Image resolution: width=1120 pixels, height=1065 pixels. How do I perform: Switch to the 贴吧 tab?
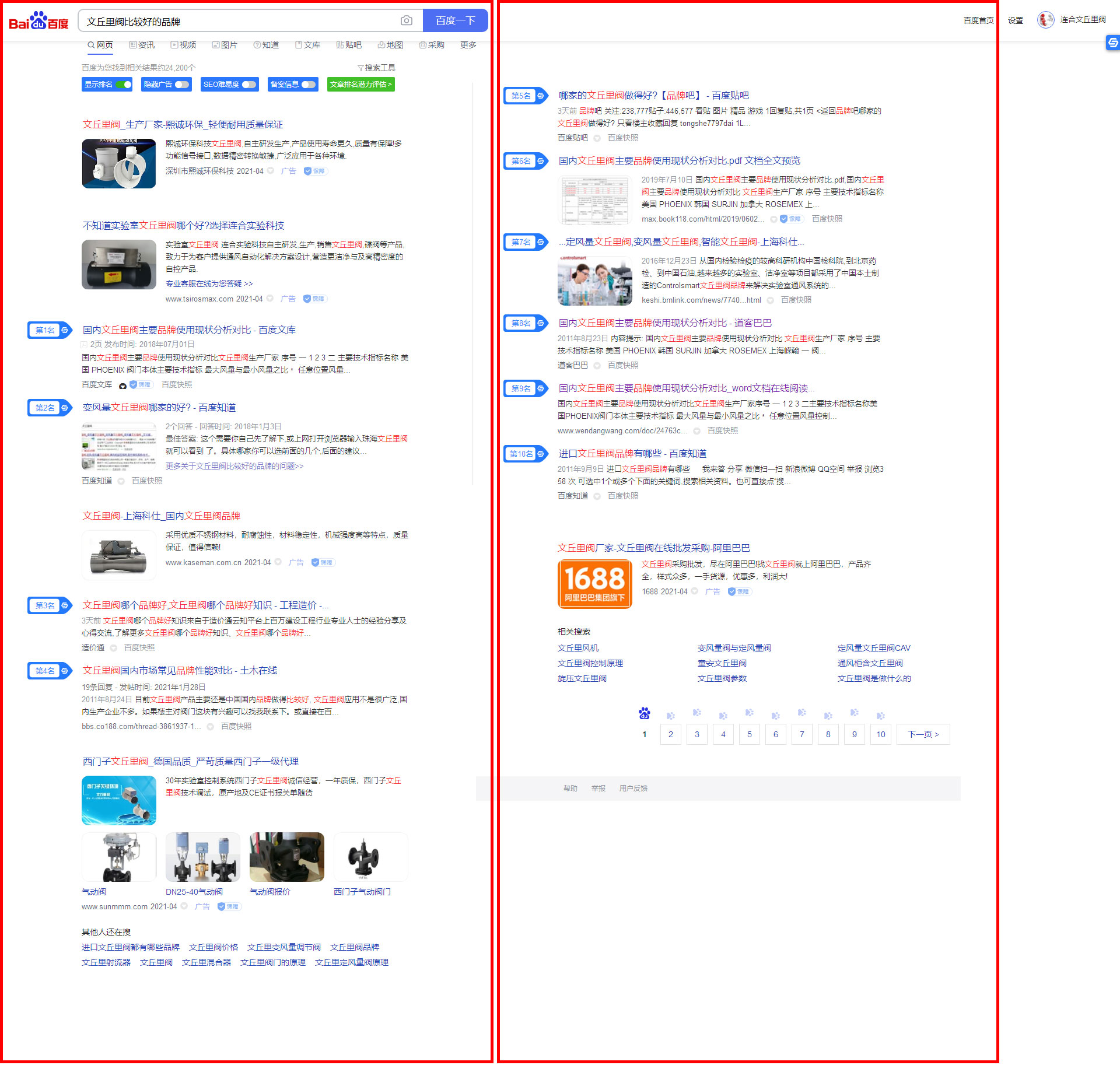coord(349,45)
